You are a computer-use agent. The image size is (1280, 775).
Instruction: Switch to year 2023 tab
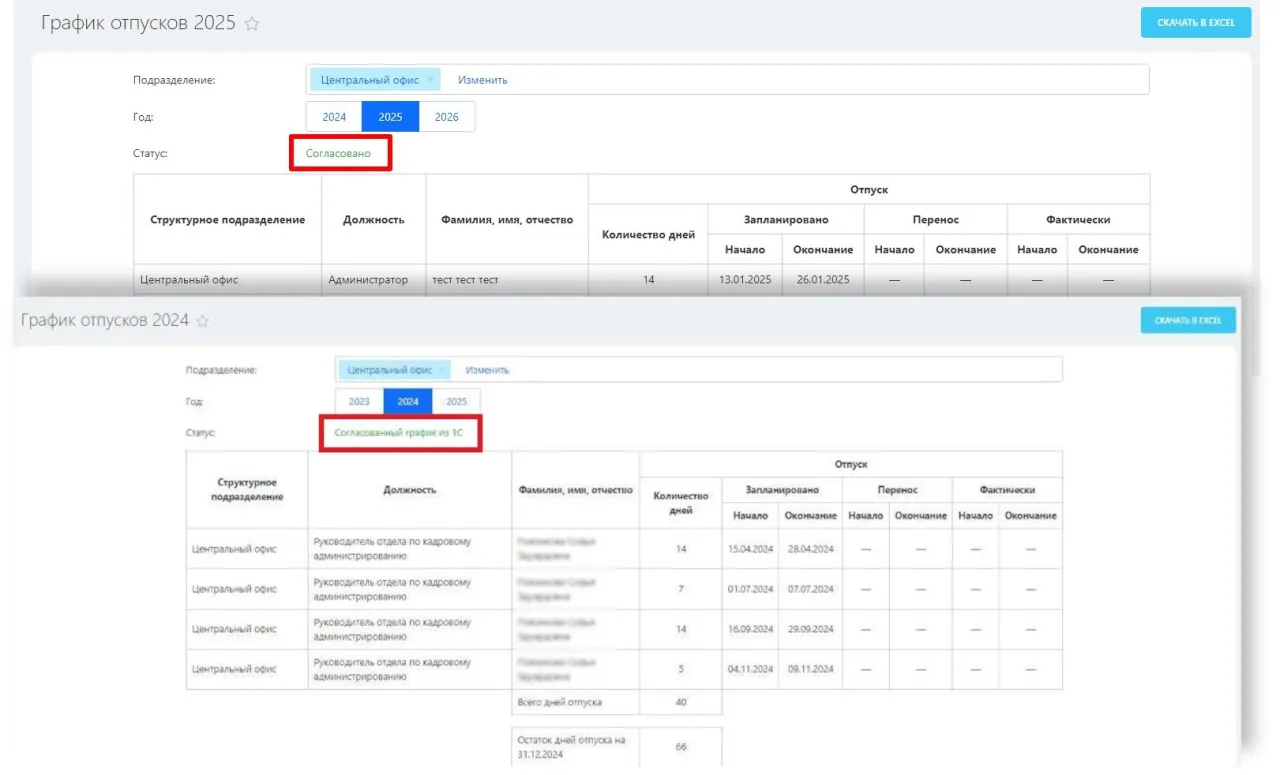(x=359, y=402)
